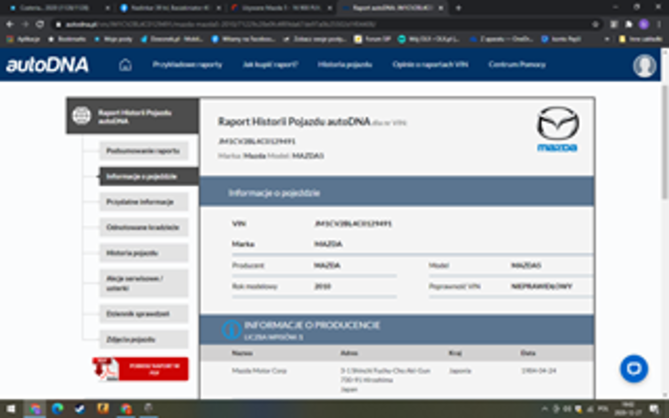
Task: Open the blue chat support bubble
Action: (x=634, y=369)
